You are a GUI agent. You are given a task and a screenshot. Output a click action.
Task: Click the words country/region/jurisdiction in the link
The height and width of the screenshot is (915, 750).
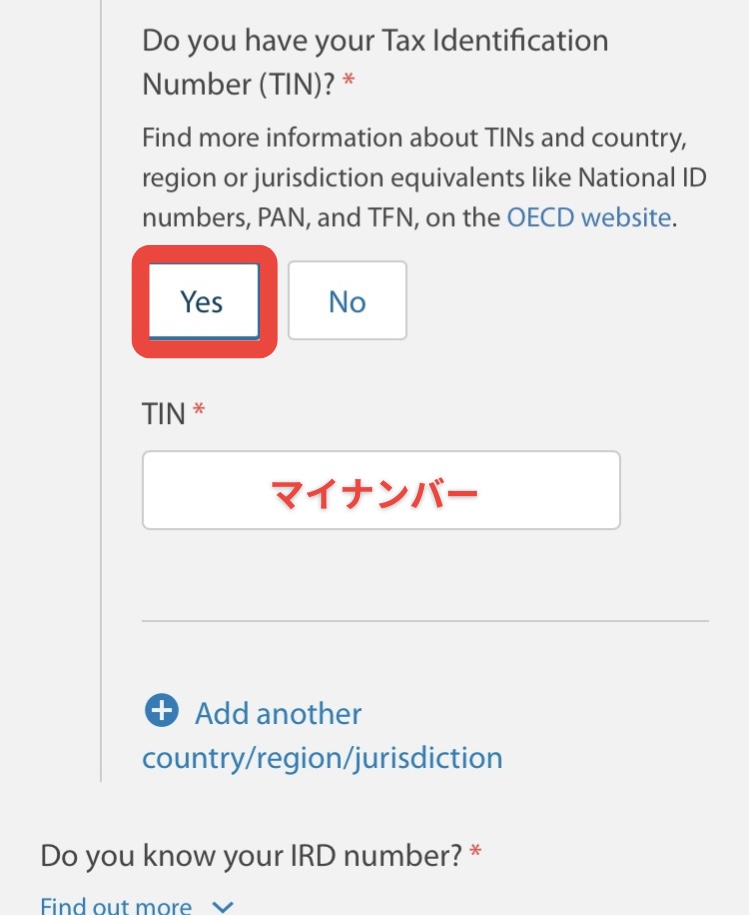322,757
